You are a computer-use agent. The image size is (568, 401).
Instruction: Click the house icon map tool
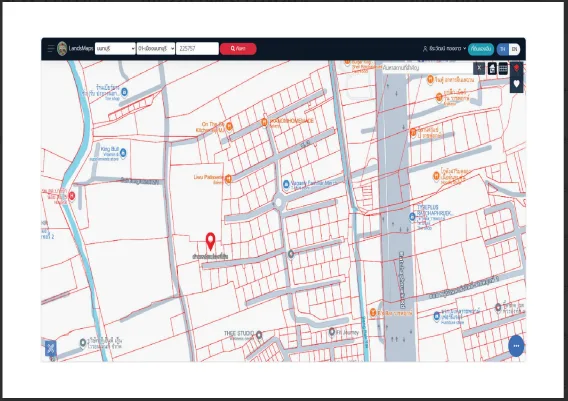(492, 68)
